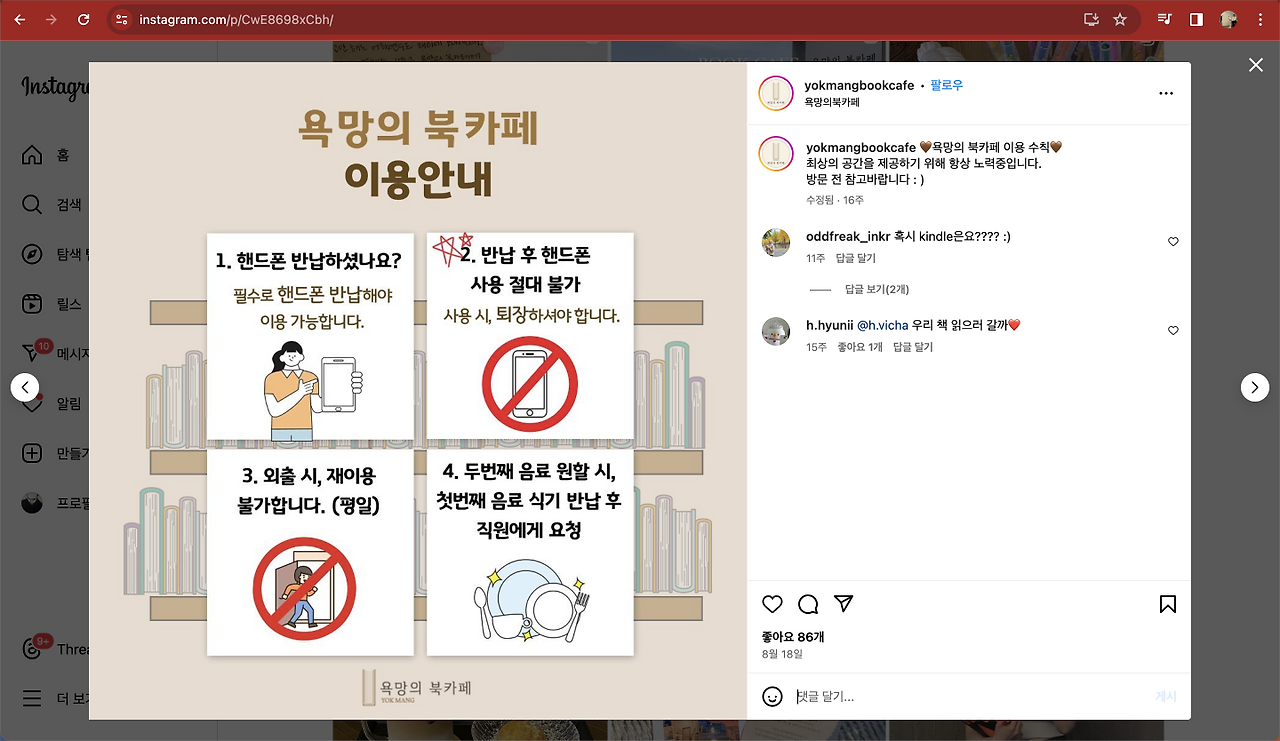Share post via paper plane icon

(844, 604)
